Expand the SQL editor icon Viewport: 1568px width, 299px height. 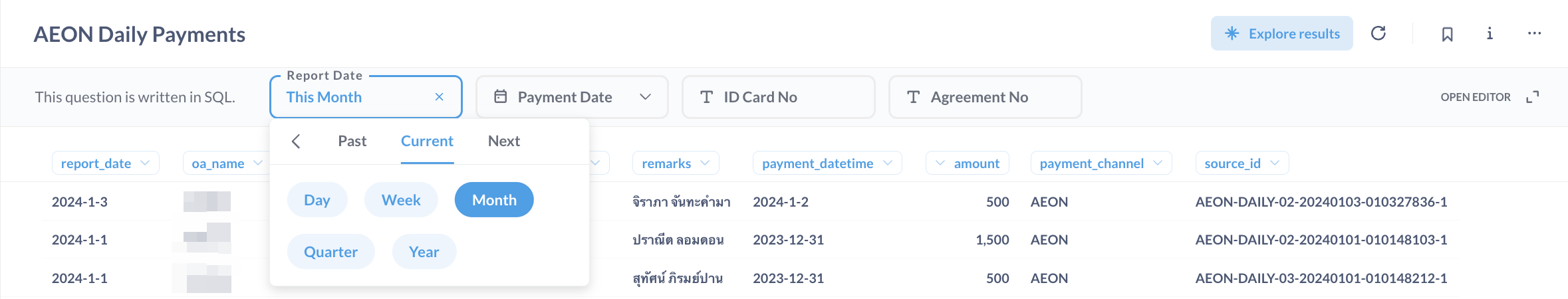(1532, 97)
